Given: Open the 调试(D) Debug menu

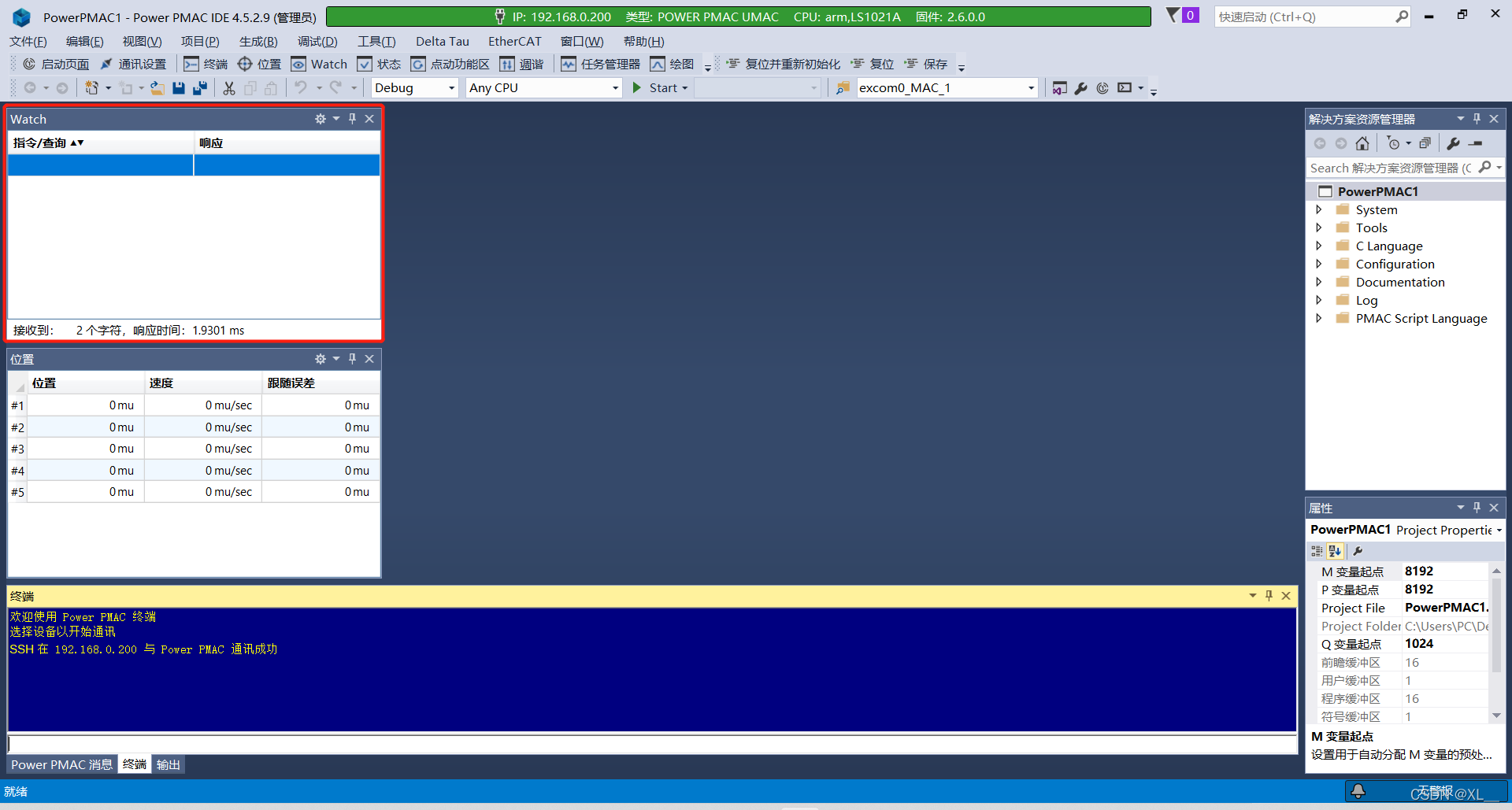Looking at the screenshot, I should coord(317,42).
